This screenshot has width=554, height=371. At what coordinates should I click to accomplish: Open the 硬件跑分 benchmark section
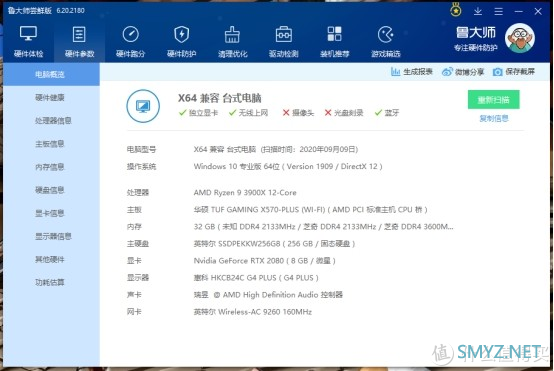[x=130, y=42]
